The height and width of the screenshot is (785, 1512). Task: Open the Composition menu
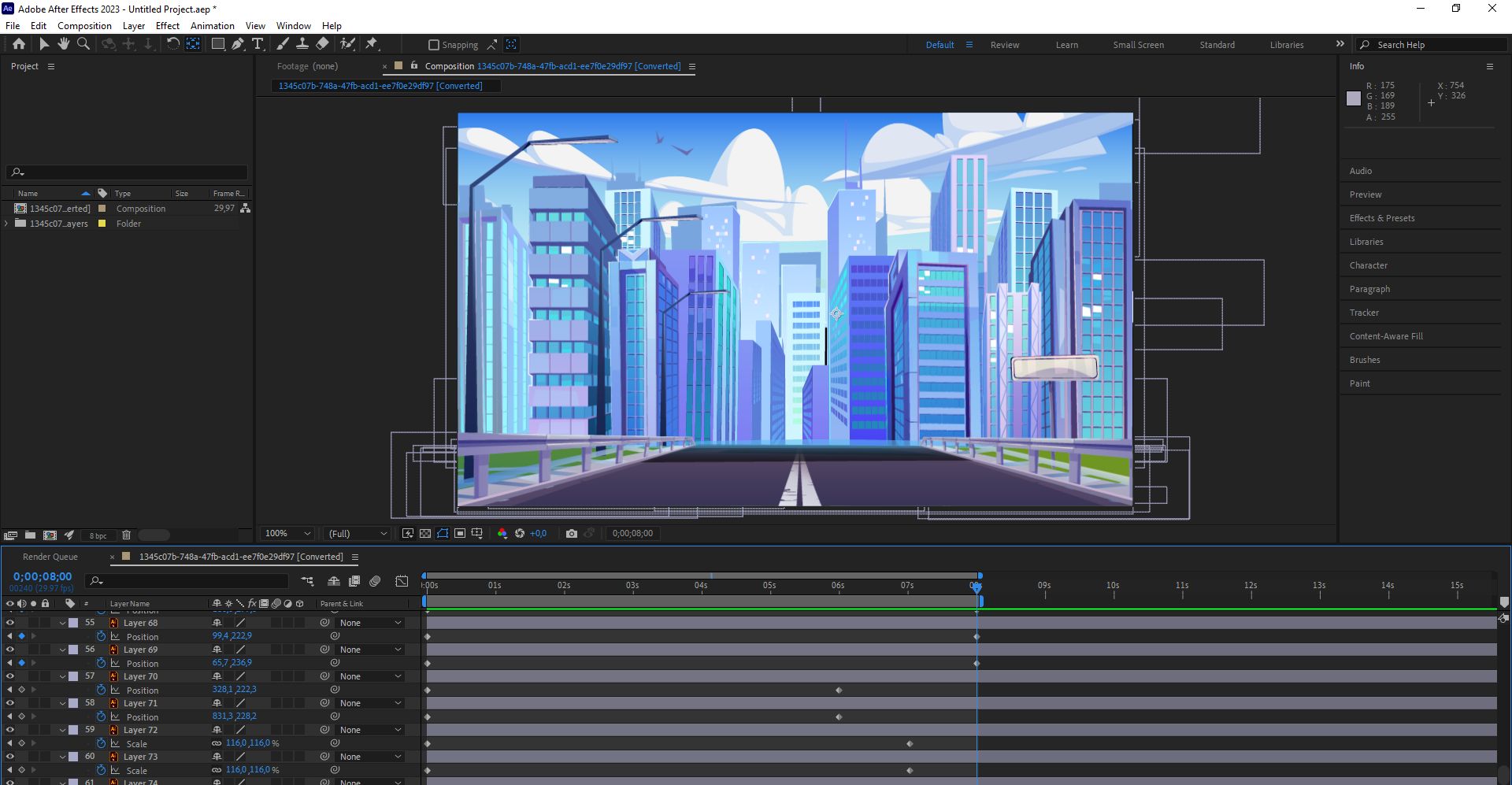[84, 25]
